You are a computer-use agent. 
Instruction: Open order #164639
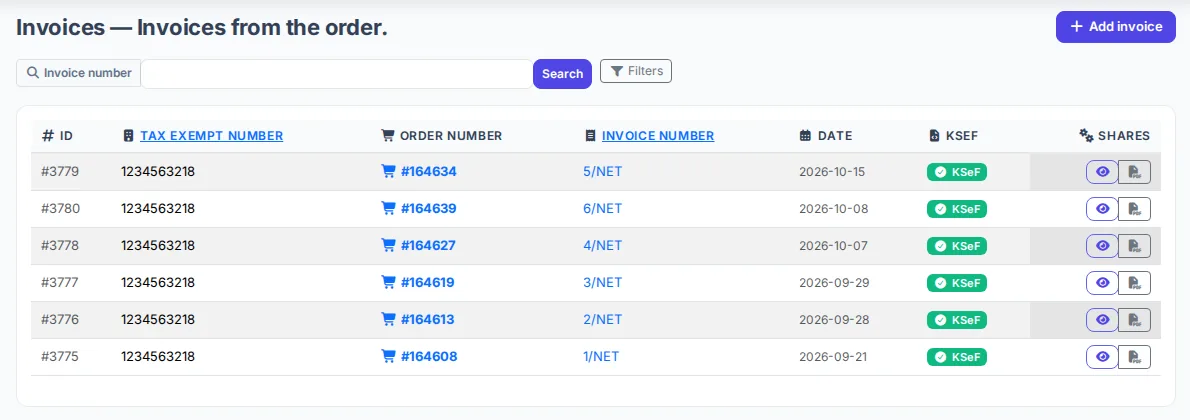(429, 209)
